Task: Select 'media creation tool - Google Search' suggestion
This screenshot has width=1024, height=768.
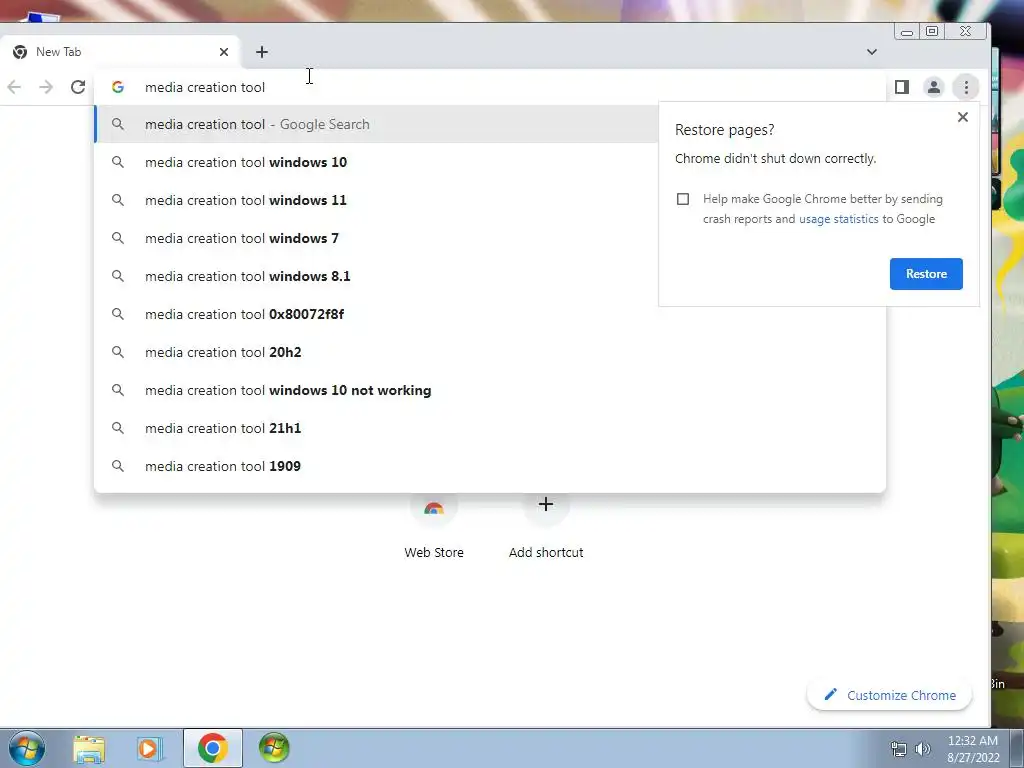Action: (x=376, y=124)
